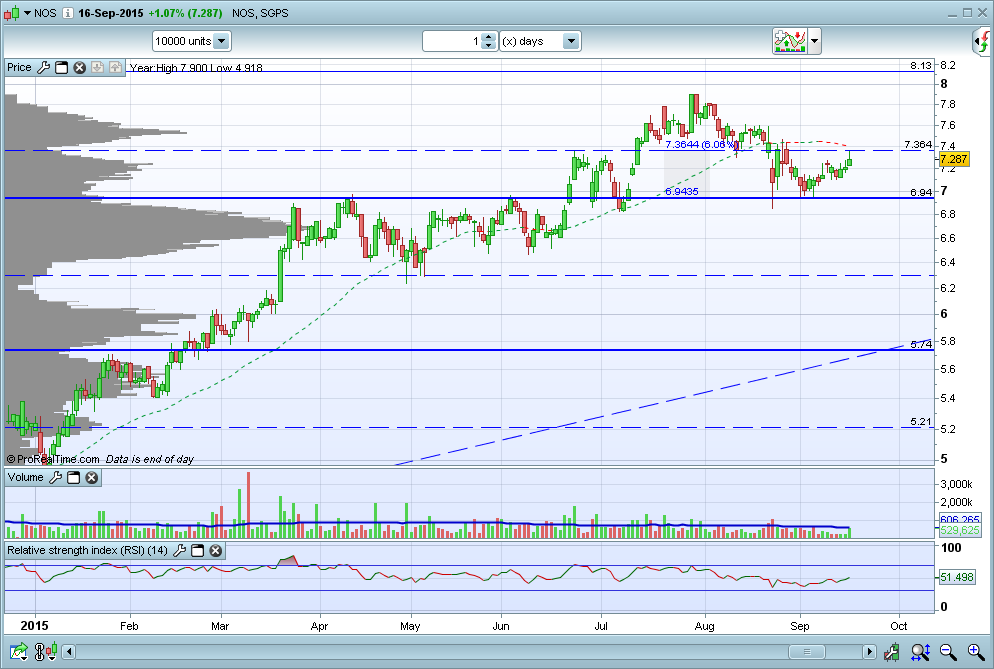
Task: Click the horizontal scrollbar thumb
Action: (806, 652)
